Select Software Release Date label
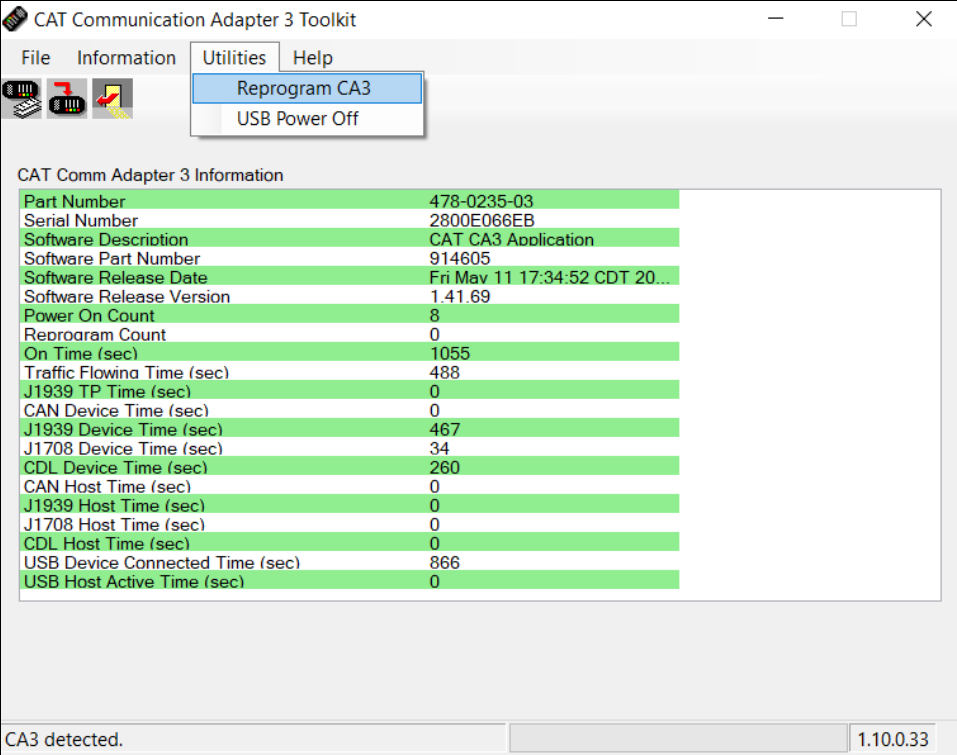 pos(115,277)
